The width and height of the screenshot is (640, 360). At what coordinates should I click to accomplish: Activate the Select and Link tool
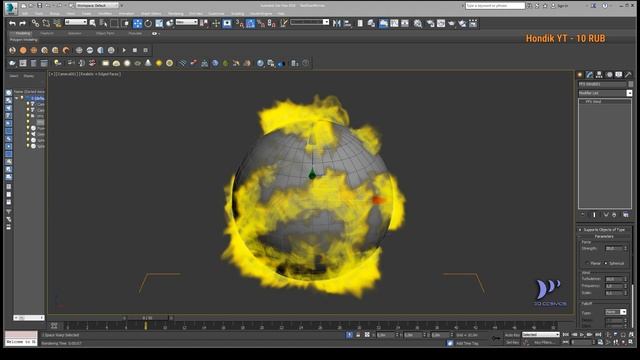pyautogui.click(x=36, y=23)
